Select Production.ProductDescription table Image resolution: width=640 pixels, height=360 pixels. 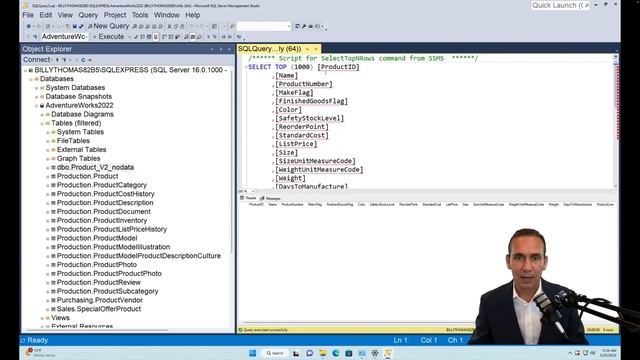[105, 203]
